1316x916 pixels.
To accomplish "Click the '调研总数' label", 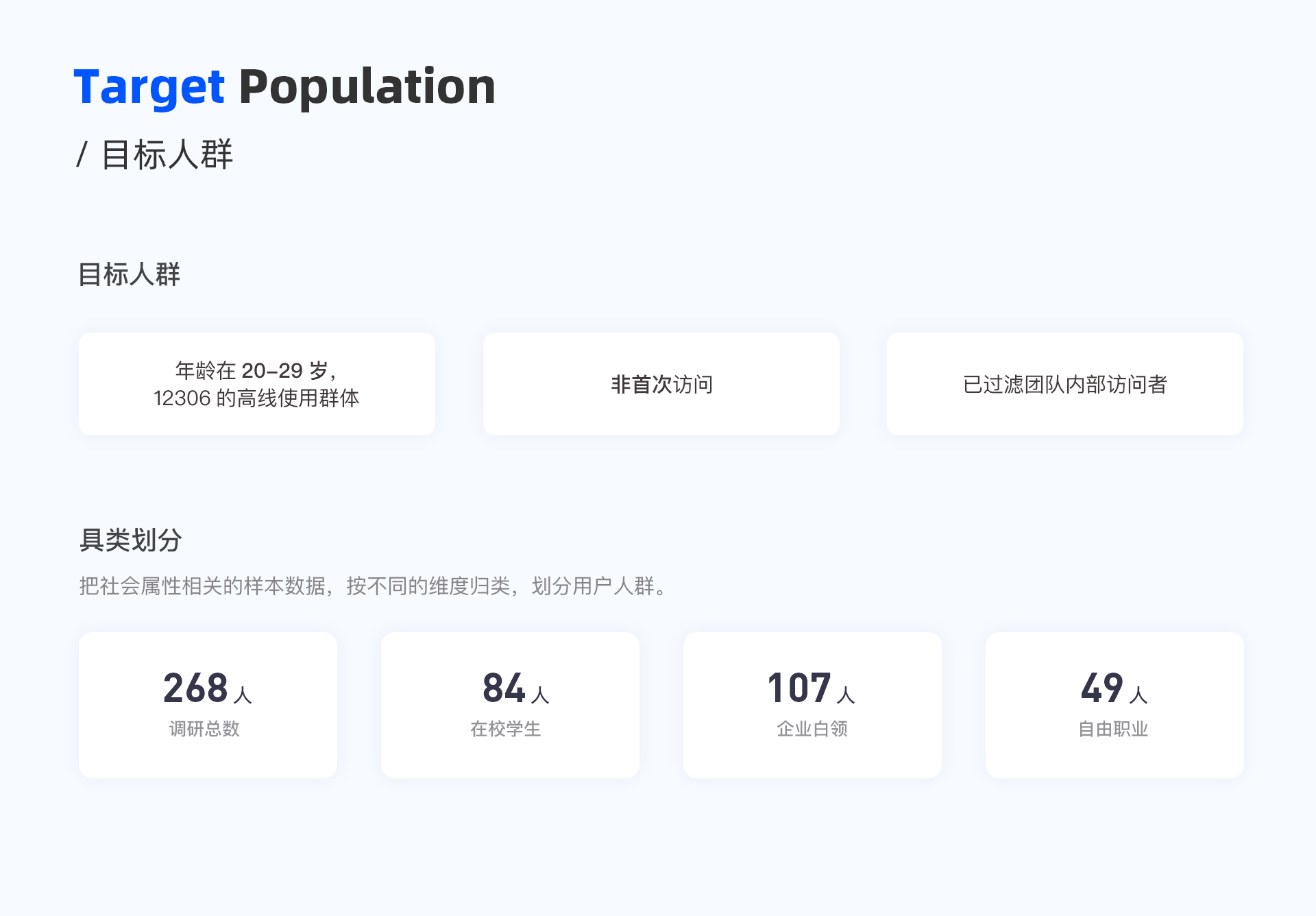I will tap(204, 729).
